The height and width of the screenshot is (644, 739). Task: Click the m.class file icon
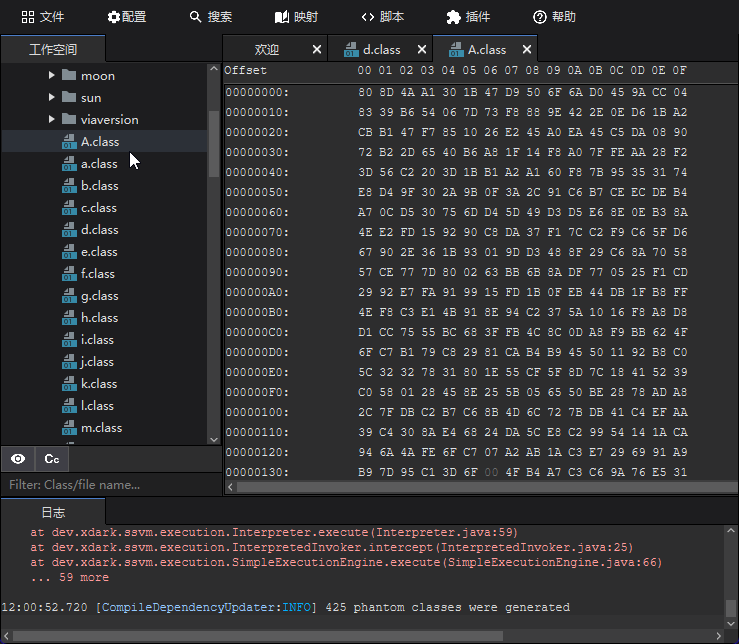[69, 428]
